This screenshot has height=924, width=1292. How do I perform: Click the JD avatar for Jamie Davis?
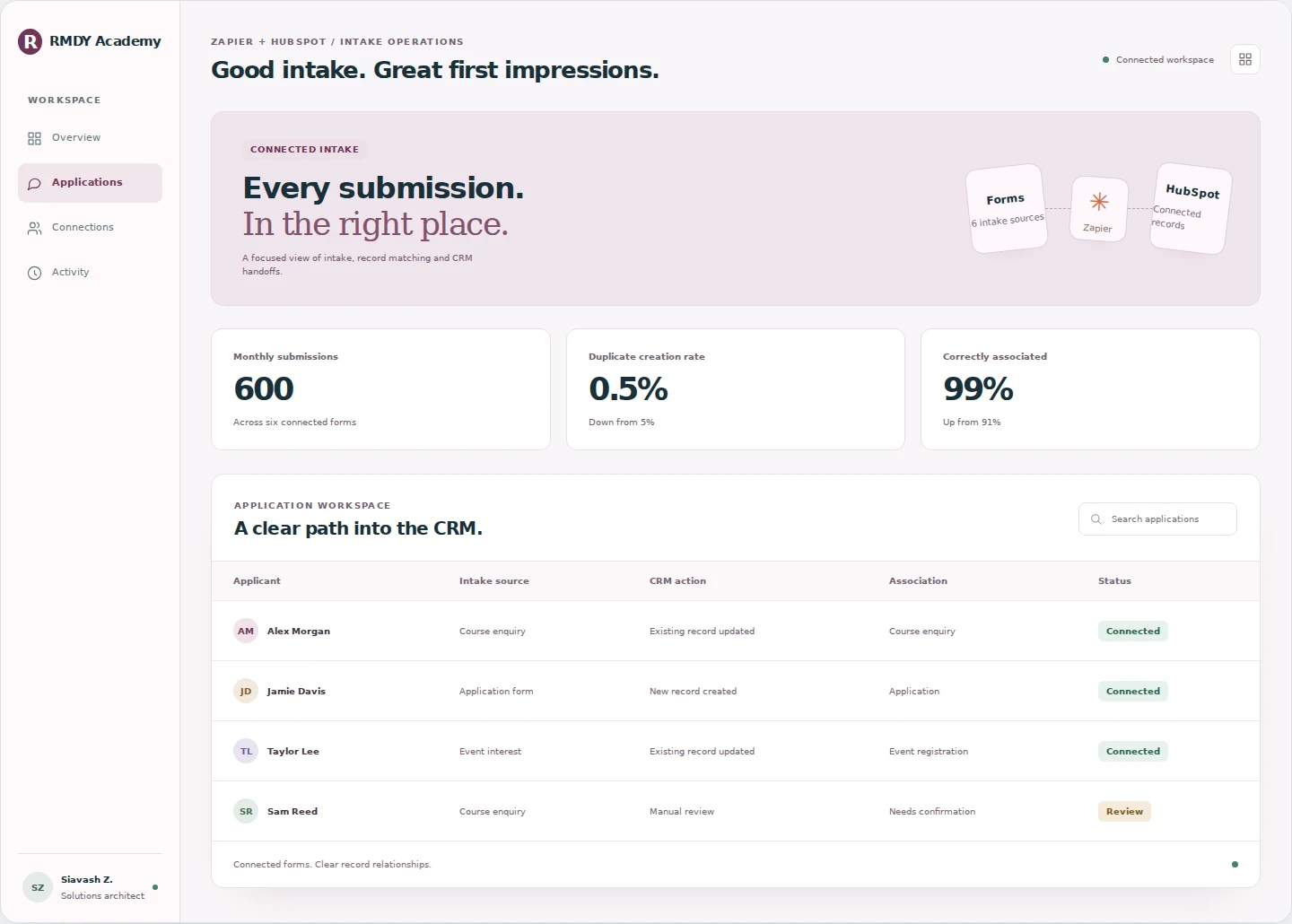(246, 691)
